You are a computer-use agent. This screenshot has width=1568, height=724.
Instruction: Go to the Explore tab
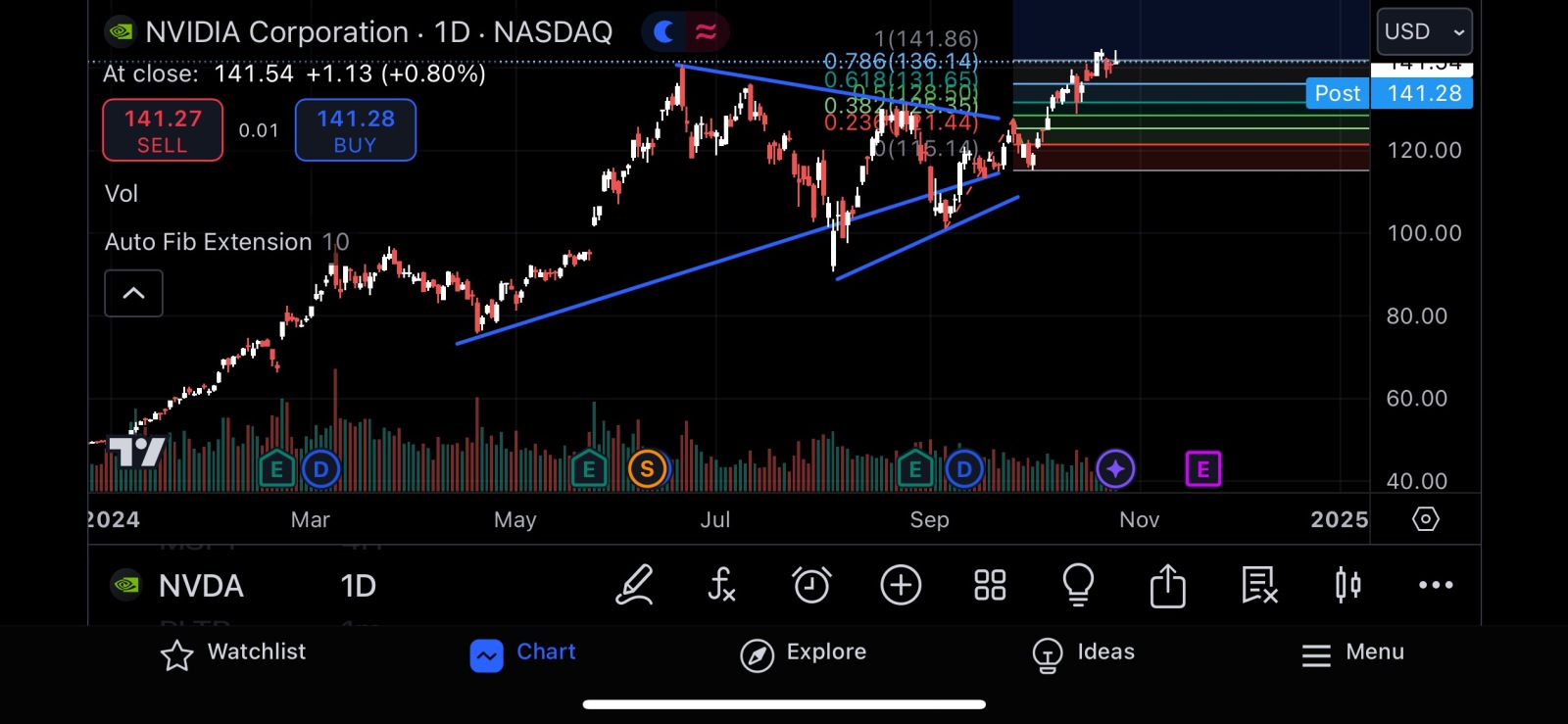tap(803, 653)
